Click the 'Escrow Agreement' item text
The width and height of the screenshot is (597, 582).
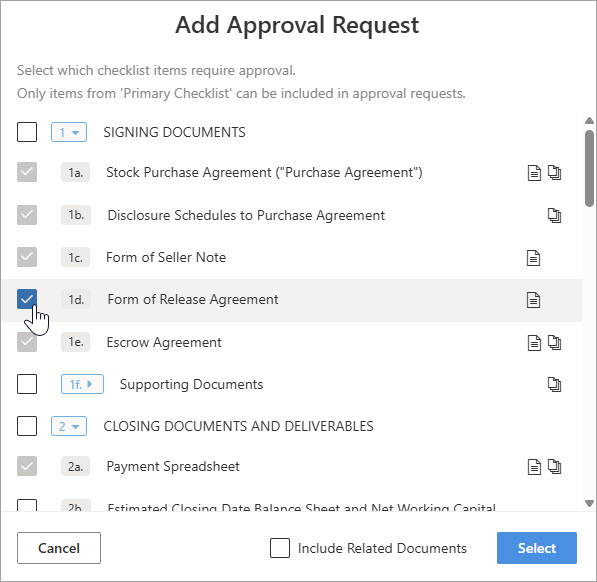coord(164,343)
